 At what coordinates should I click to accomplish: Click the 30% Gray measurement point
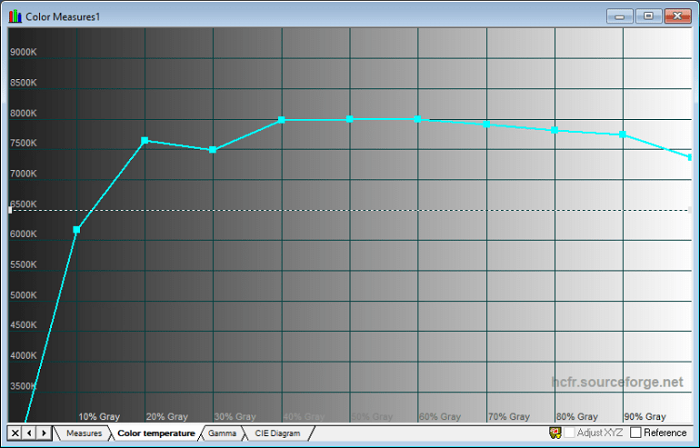213,150
